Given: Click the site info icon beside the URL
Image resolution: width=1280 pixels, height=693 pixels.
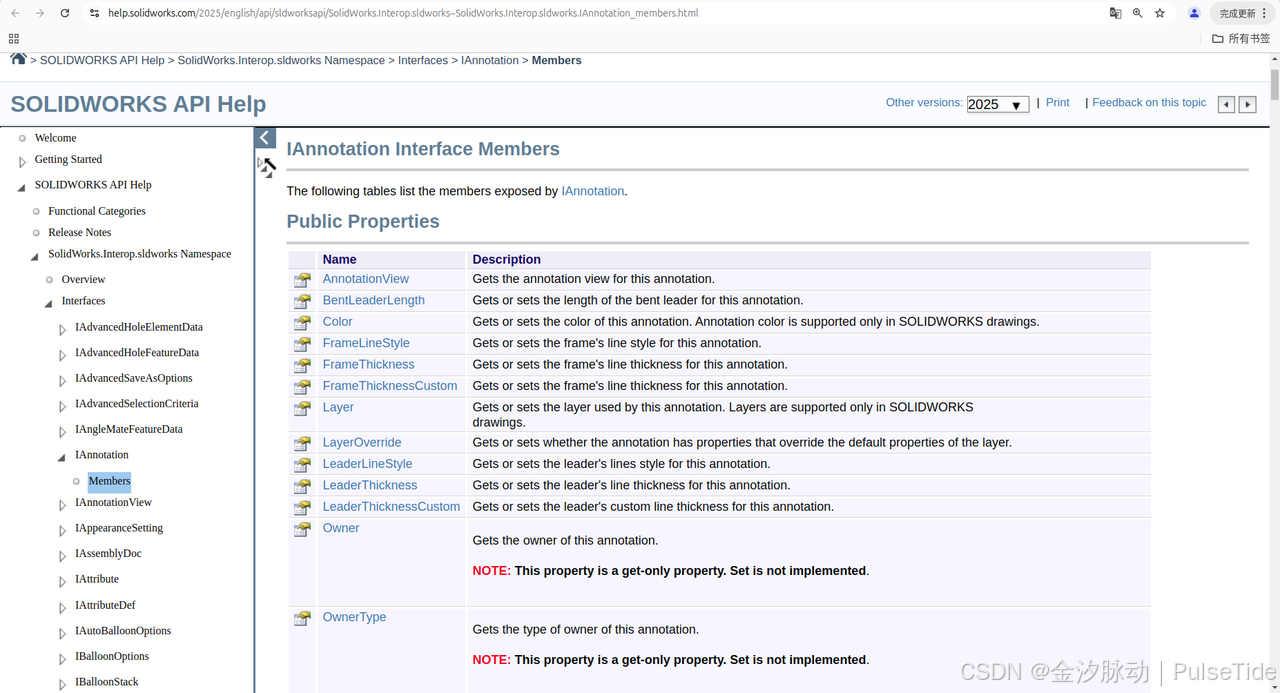Looking at the screenshot, I should [94, 13].
